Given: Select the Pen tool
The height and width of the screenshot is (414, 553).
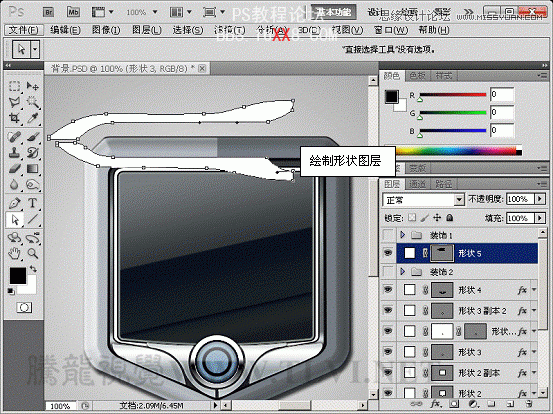Looking at the screenshot, I should tap(14, 203).
